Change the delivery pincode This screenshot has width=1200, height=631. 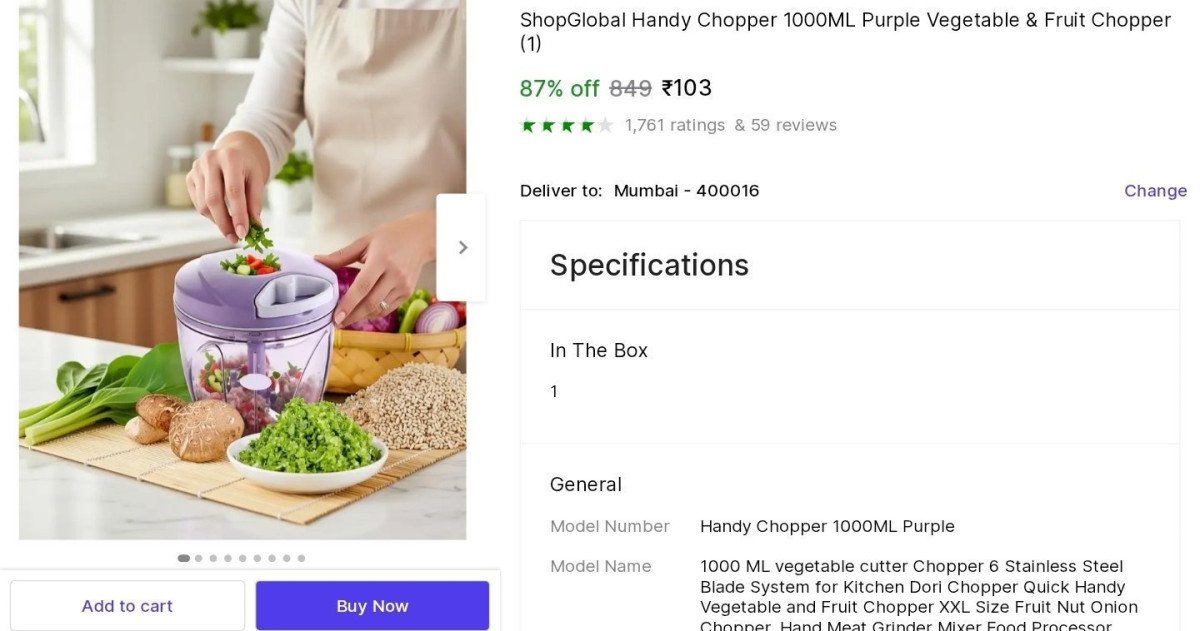pos(1155,190)
